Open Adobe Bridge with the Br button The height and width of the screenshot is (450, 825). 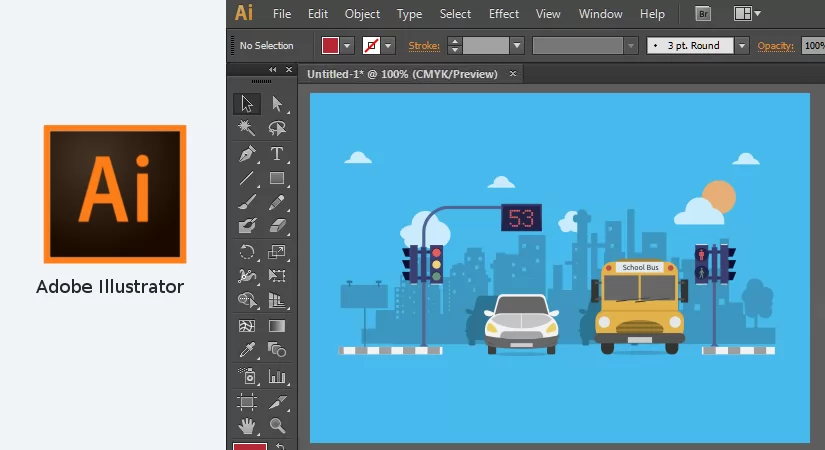(703, 14)
